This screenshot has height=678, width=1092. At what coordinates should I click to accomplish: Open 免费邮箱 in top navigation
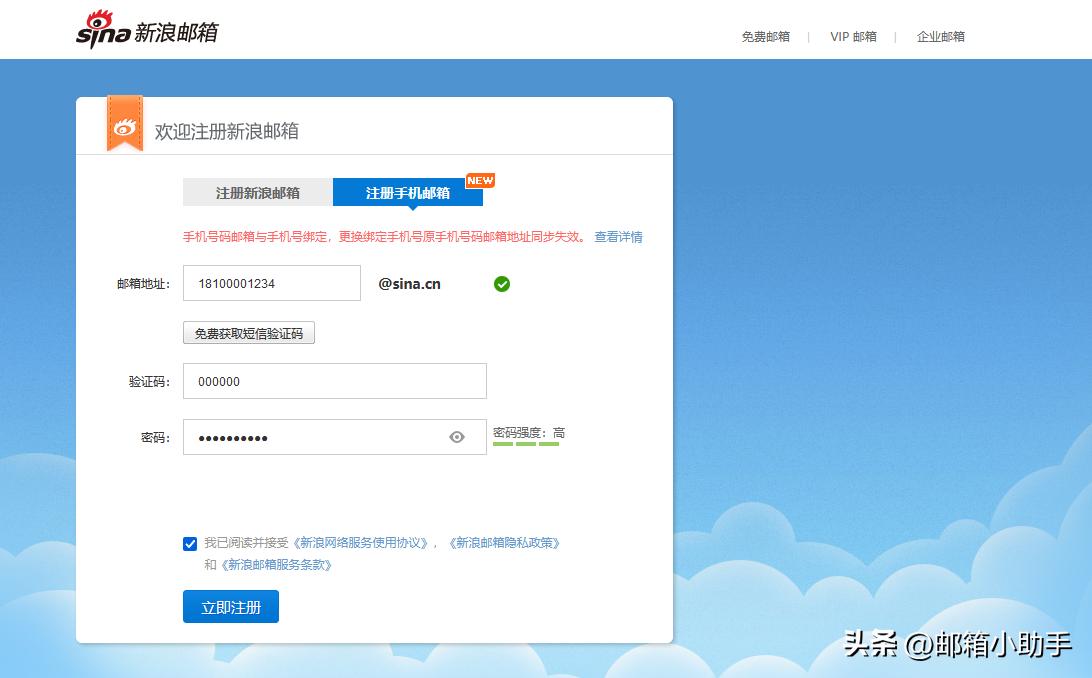pos(765,37)
